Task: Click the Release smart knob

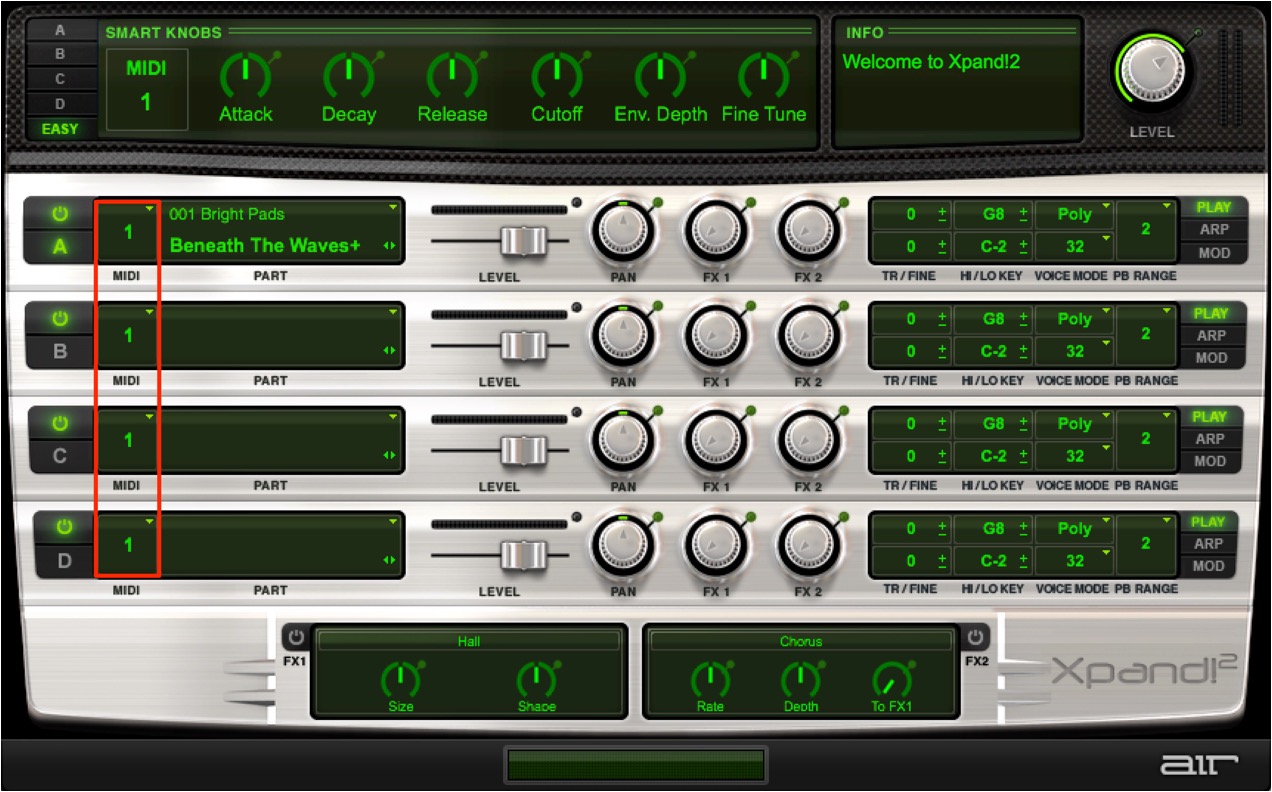Action: 452,76
